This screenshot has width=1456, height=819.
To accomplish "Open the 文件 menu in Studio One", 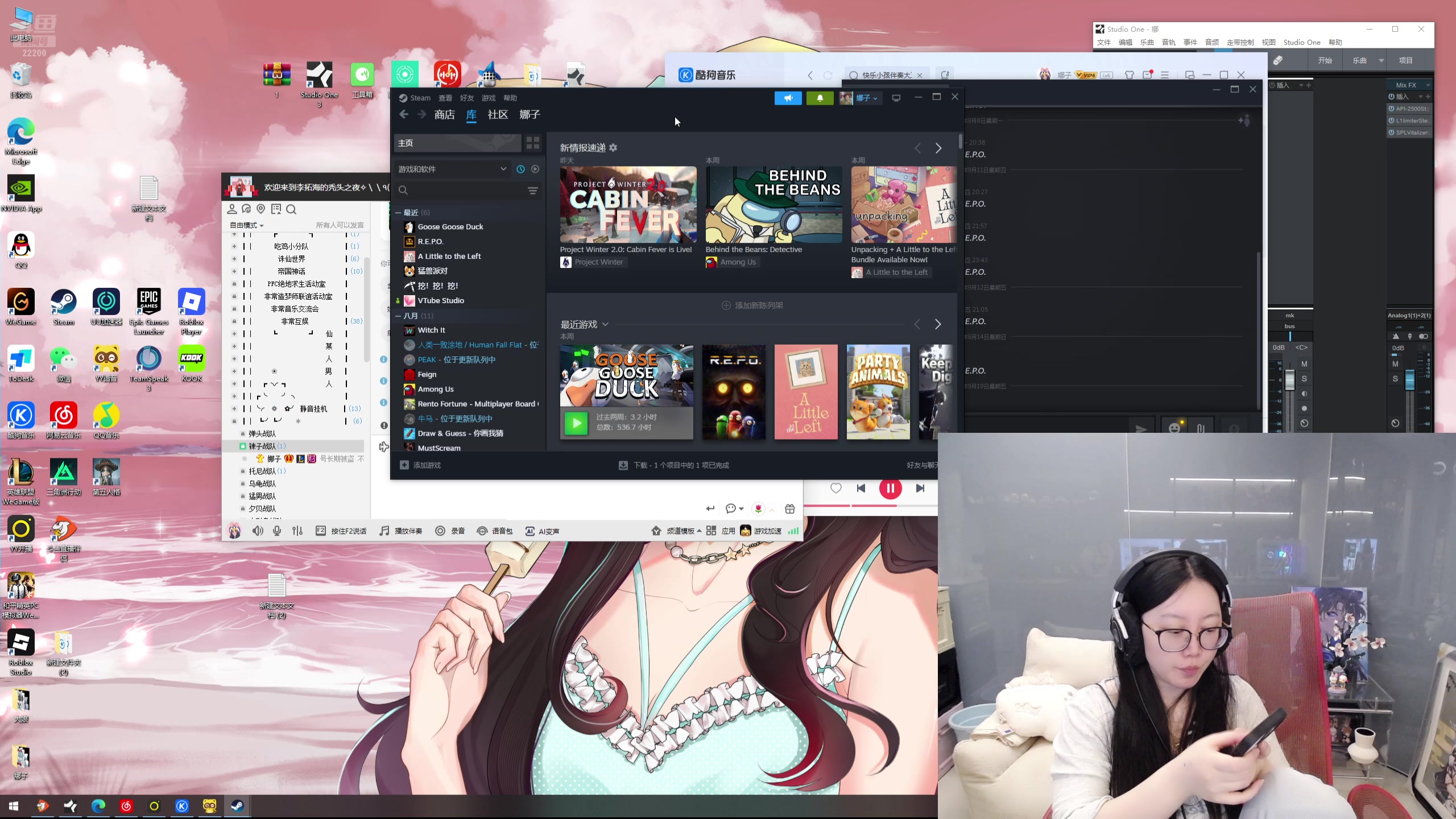I will click(x=1104, y=43).
